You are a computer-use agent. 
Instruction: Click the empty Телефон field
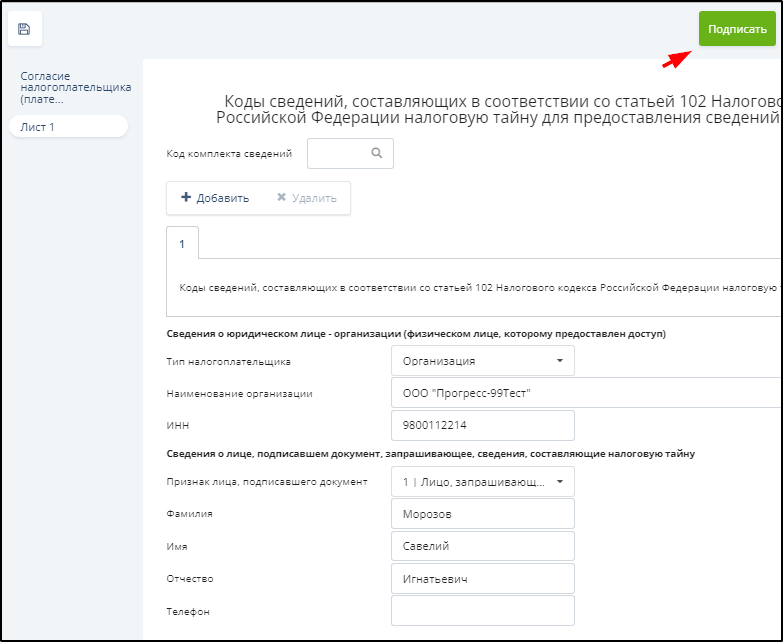click(482, 610)
